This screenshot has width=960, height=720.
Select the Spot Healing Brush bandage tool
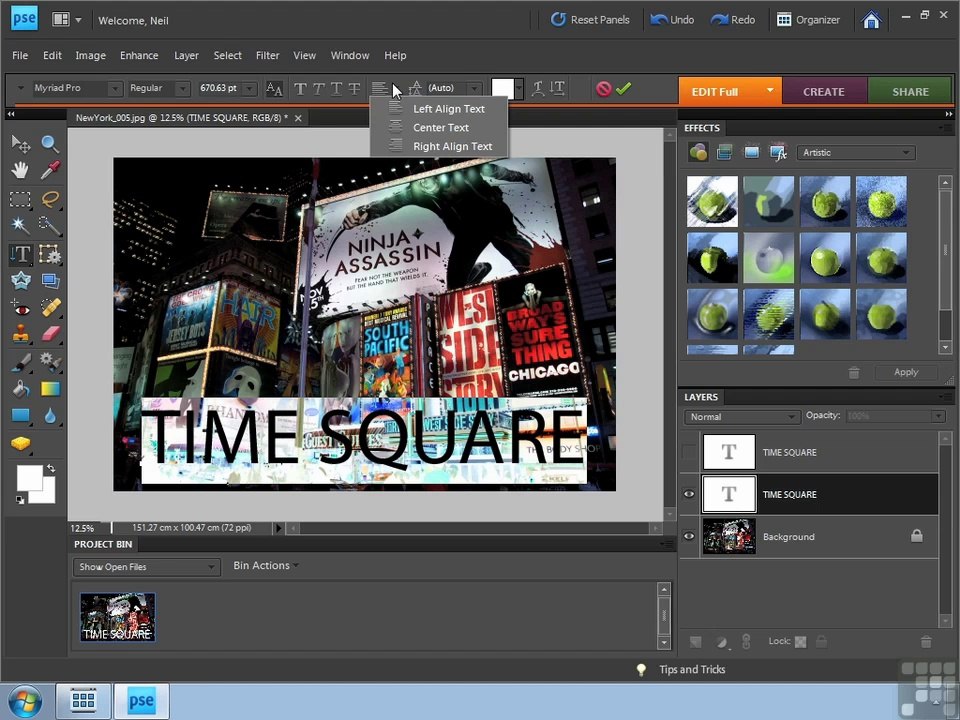click(50, 307)
